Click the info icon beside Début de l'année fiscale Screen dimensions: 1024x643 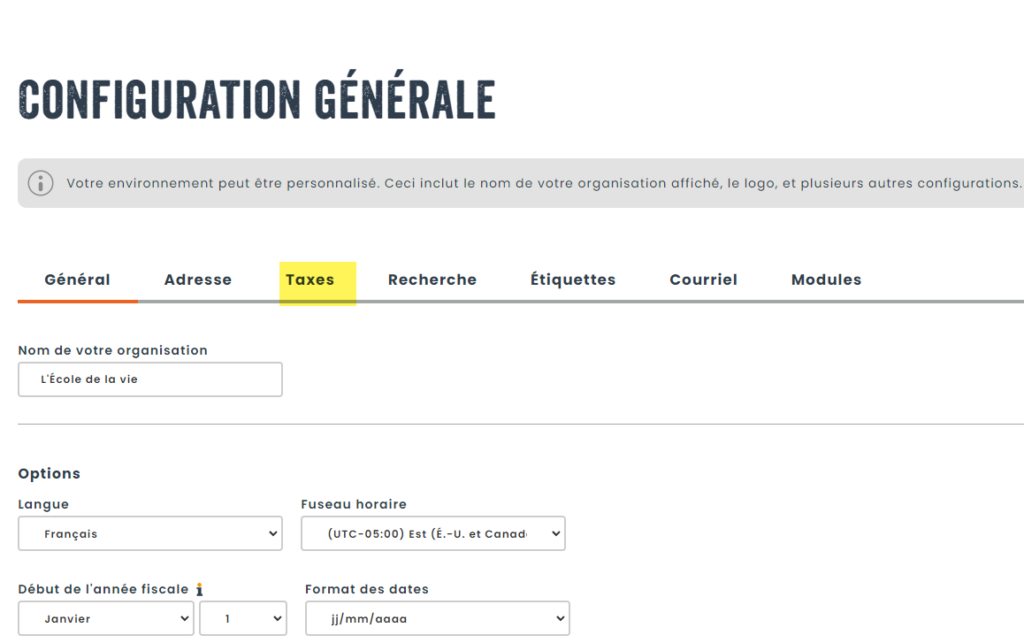[199, 589]
